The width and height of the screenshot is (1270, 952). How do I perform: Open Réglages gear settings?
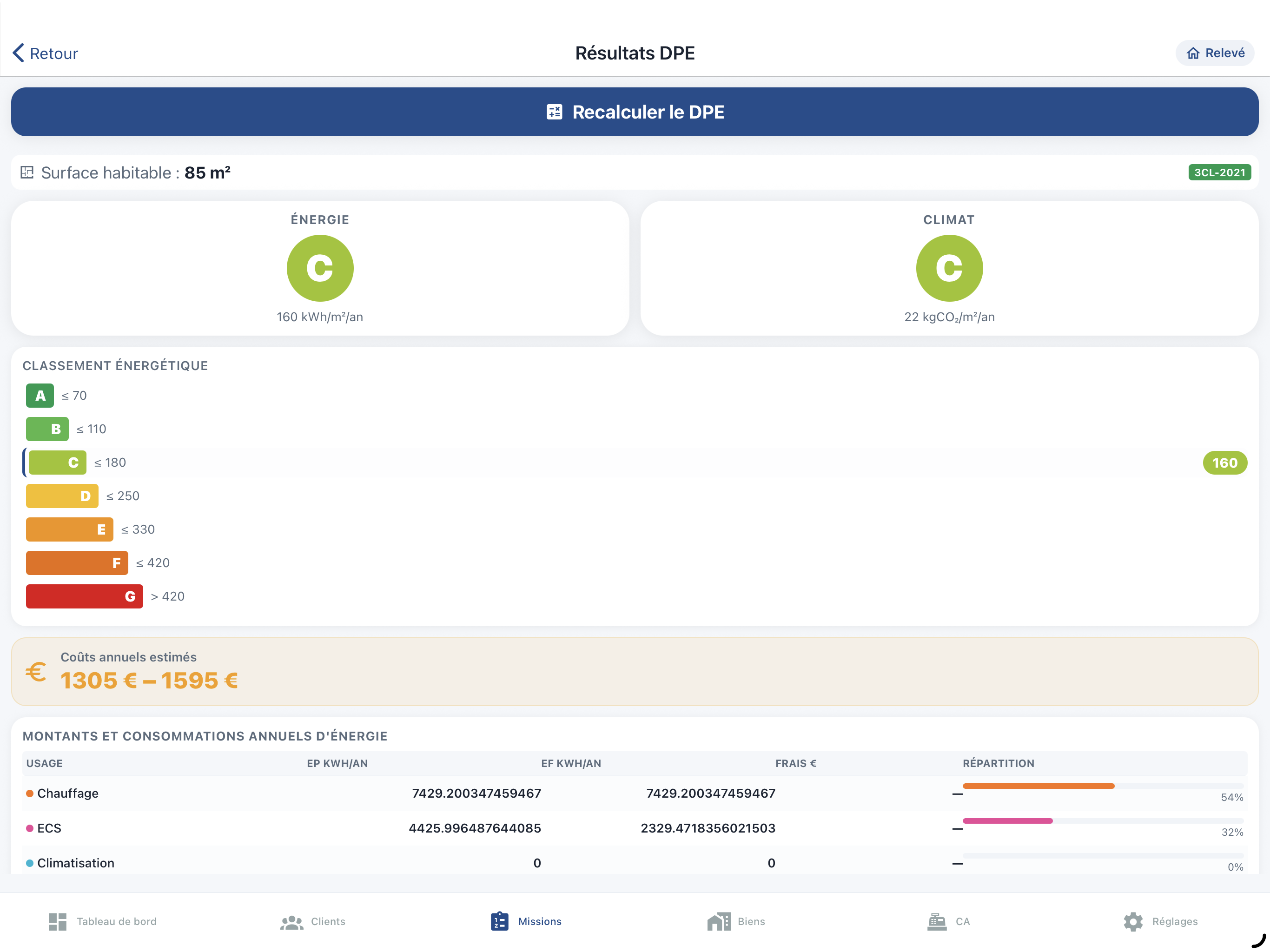tap(1160, 921)
